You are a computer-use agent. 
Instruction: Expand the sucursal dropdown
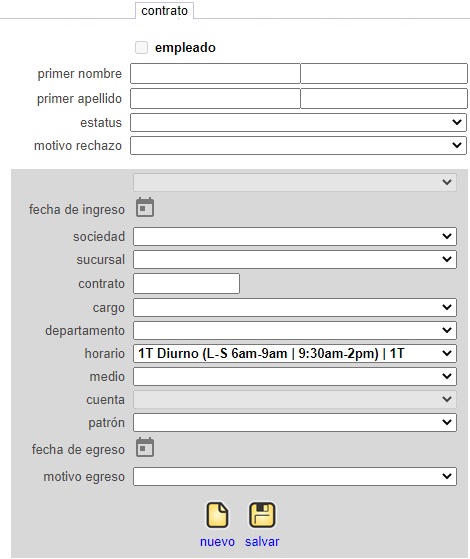point(295,260)
